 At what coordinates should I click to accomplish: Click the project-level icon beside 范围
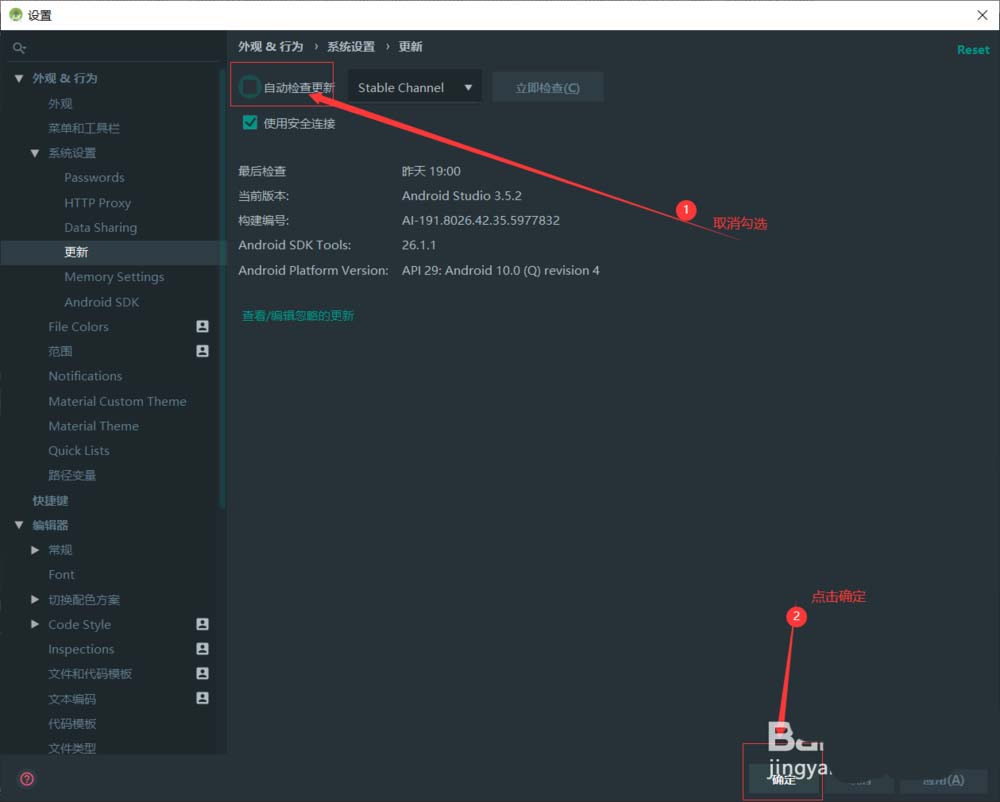[x=202, y=351]
